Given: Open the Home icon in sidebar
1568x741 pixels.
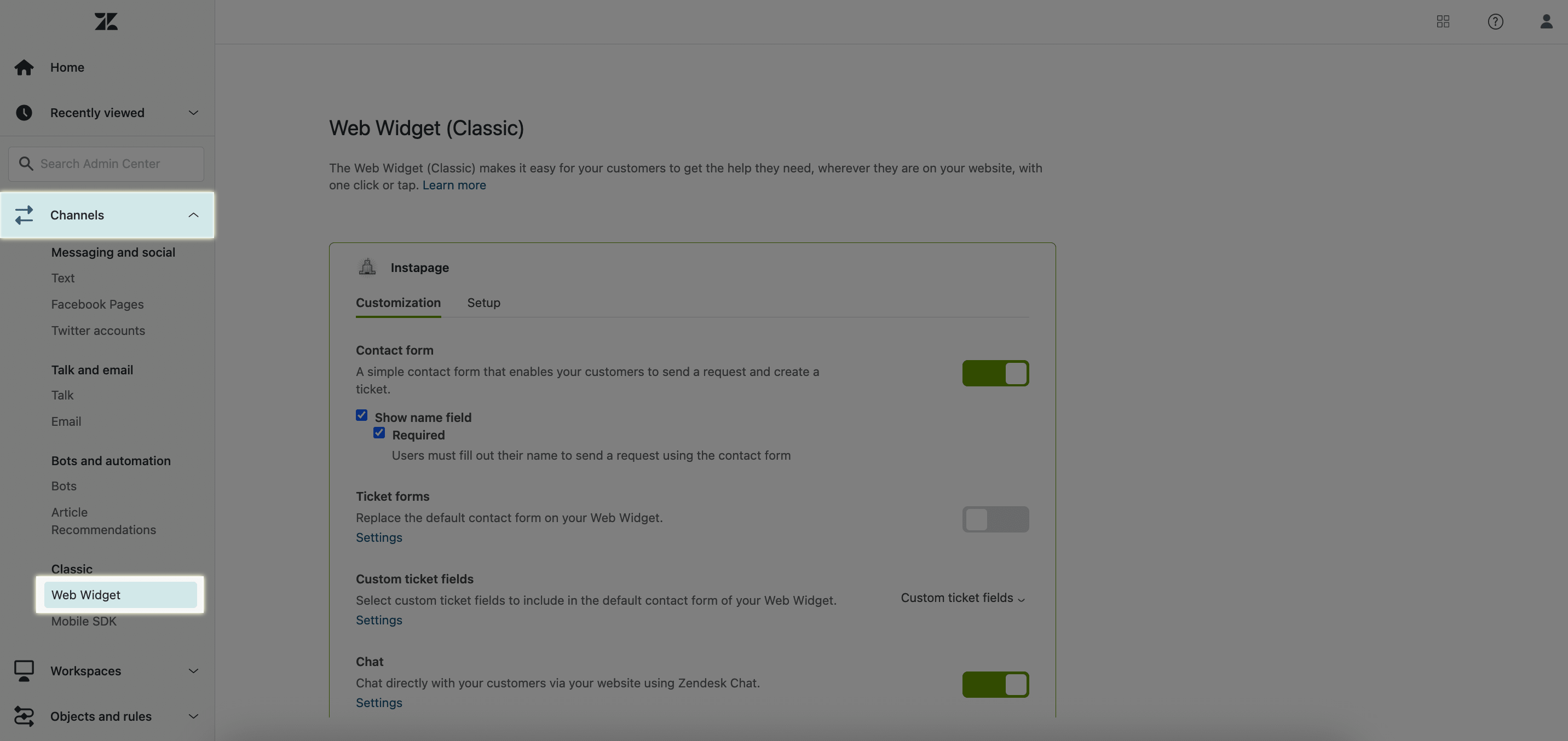Looking at the screenshot, I should [x=24, y=67].
